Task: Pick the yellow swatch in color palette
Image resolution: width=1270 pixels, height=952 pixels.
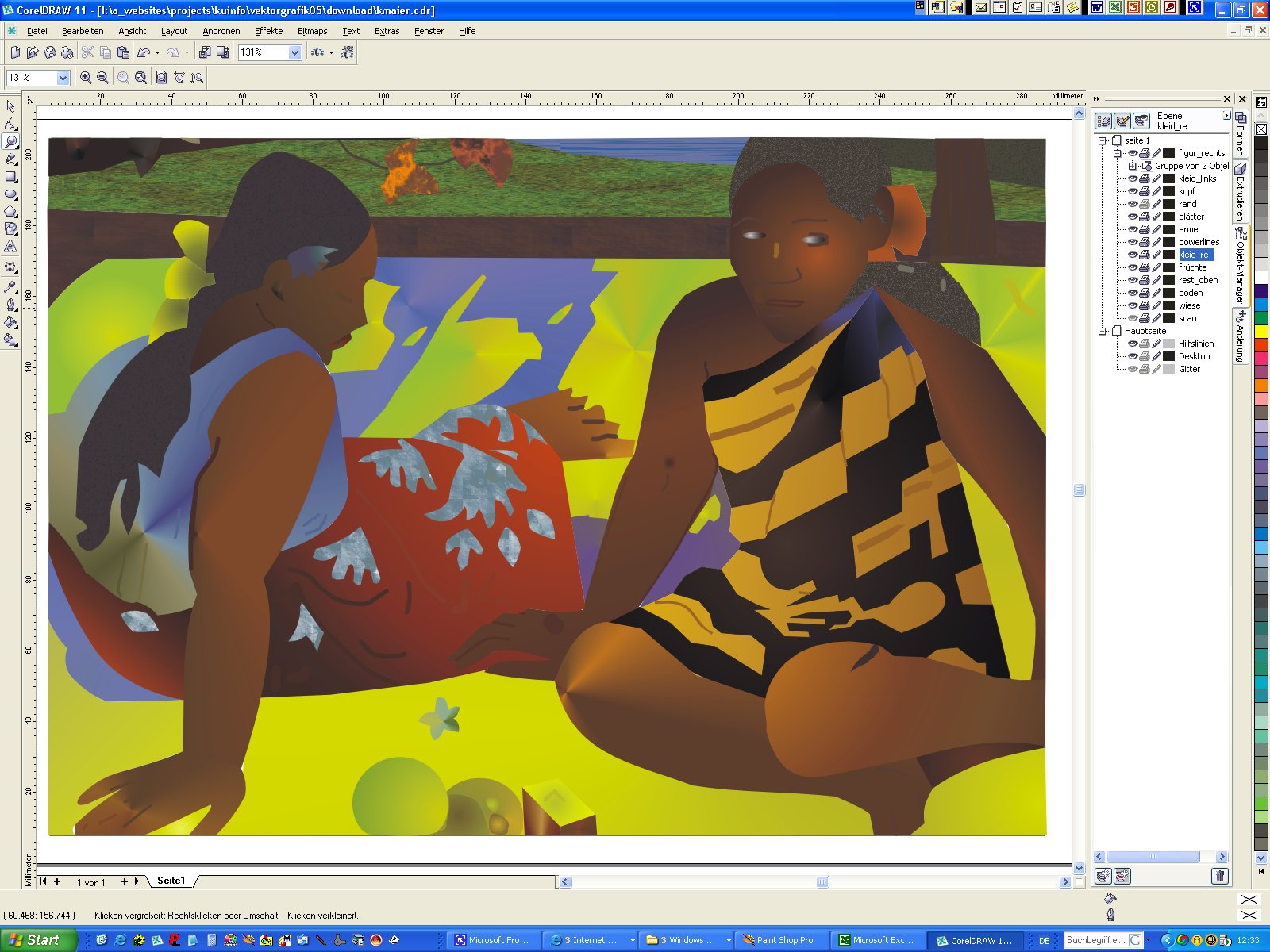Action: tap(1260, 332)
